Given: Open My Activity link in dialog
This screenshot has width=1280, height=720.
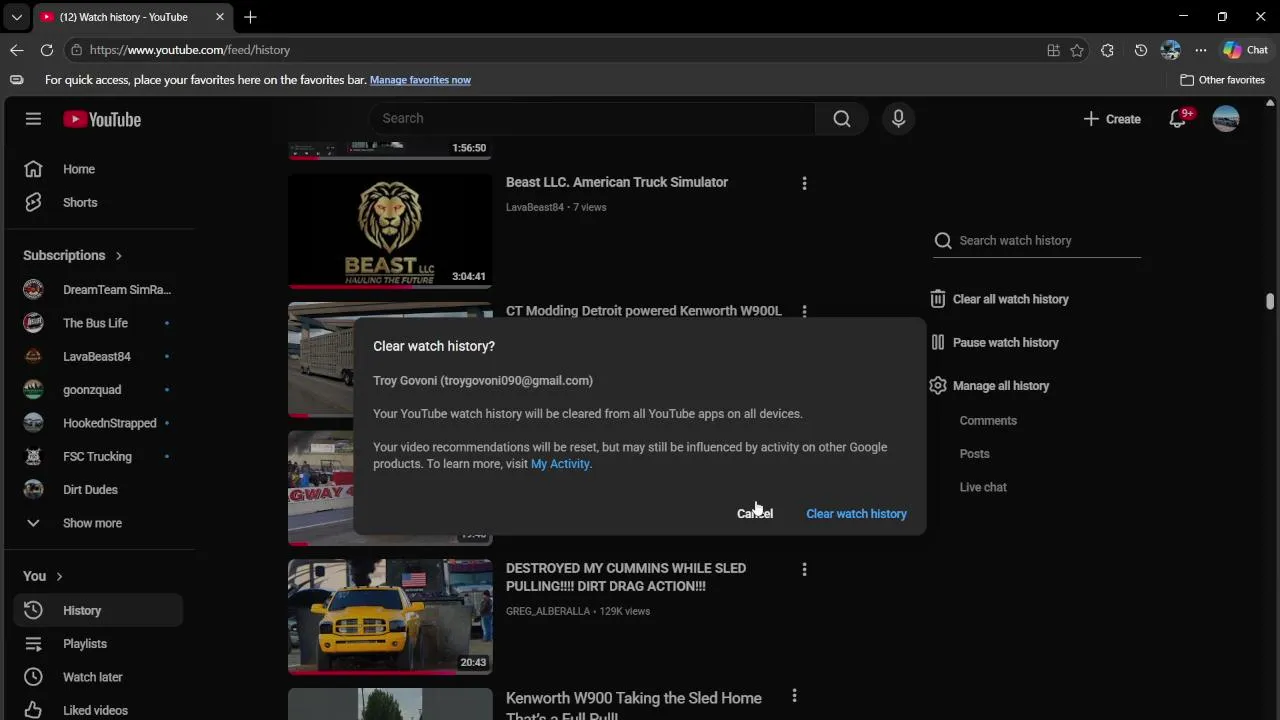Looking at the screenshot, I should pos(560,464).
